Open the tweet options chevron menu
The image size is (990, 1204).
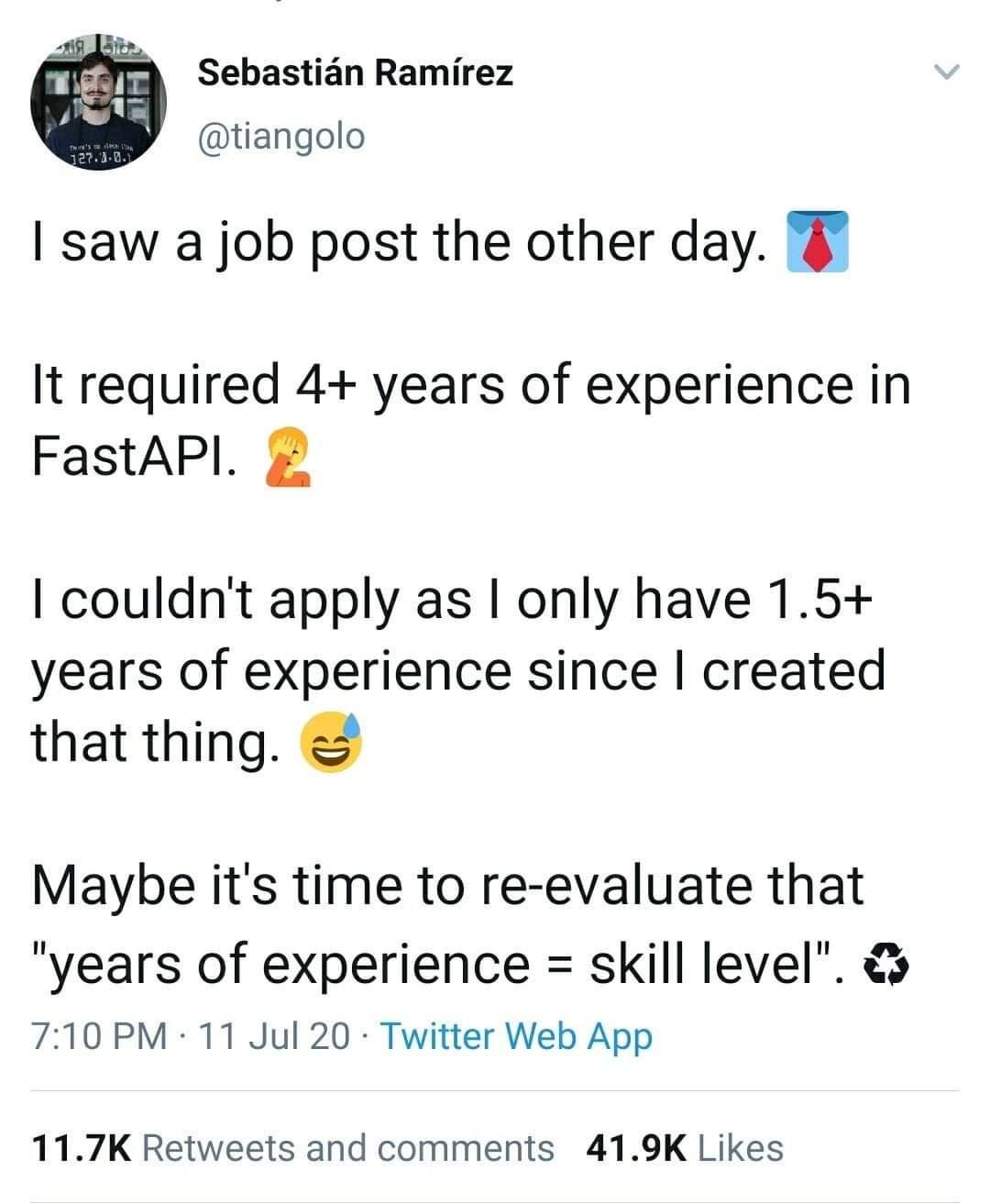[x=945, y=72]
